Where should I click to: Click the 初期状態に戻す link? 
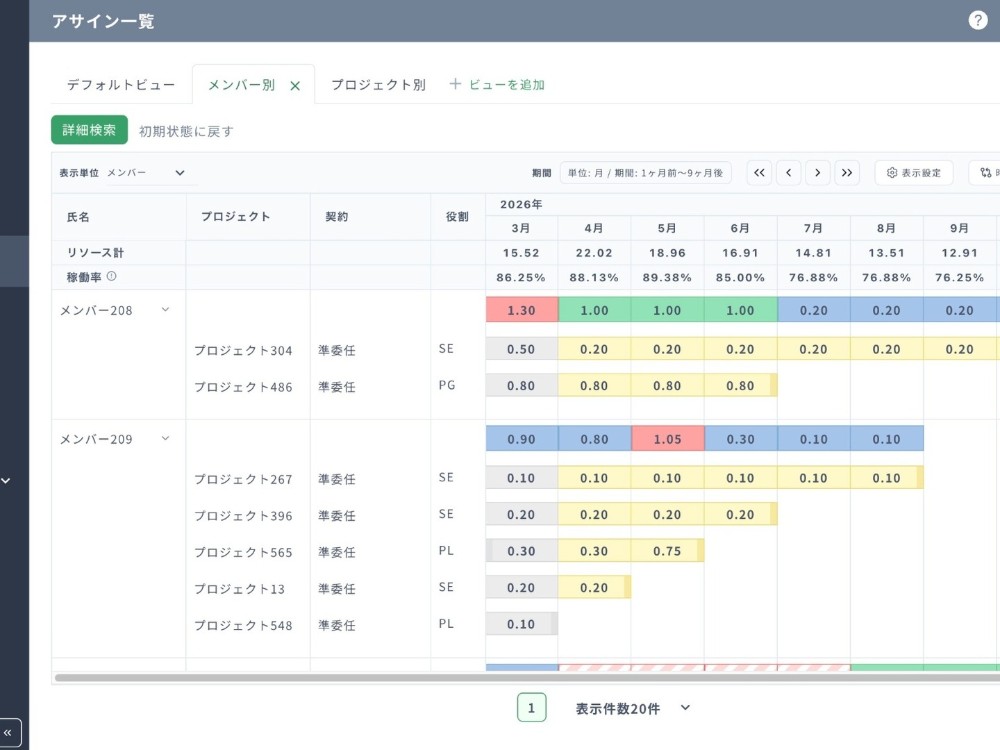[186, 131]
